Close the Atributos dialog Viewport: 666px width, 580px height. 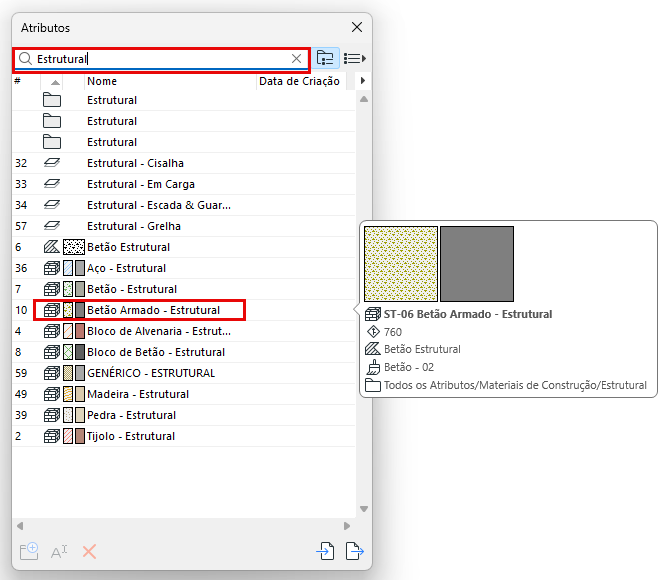point(357,27)
